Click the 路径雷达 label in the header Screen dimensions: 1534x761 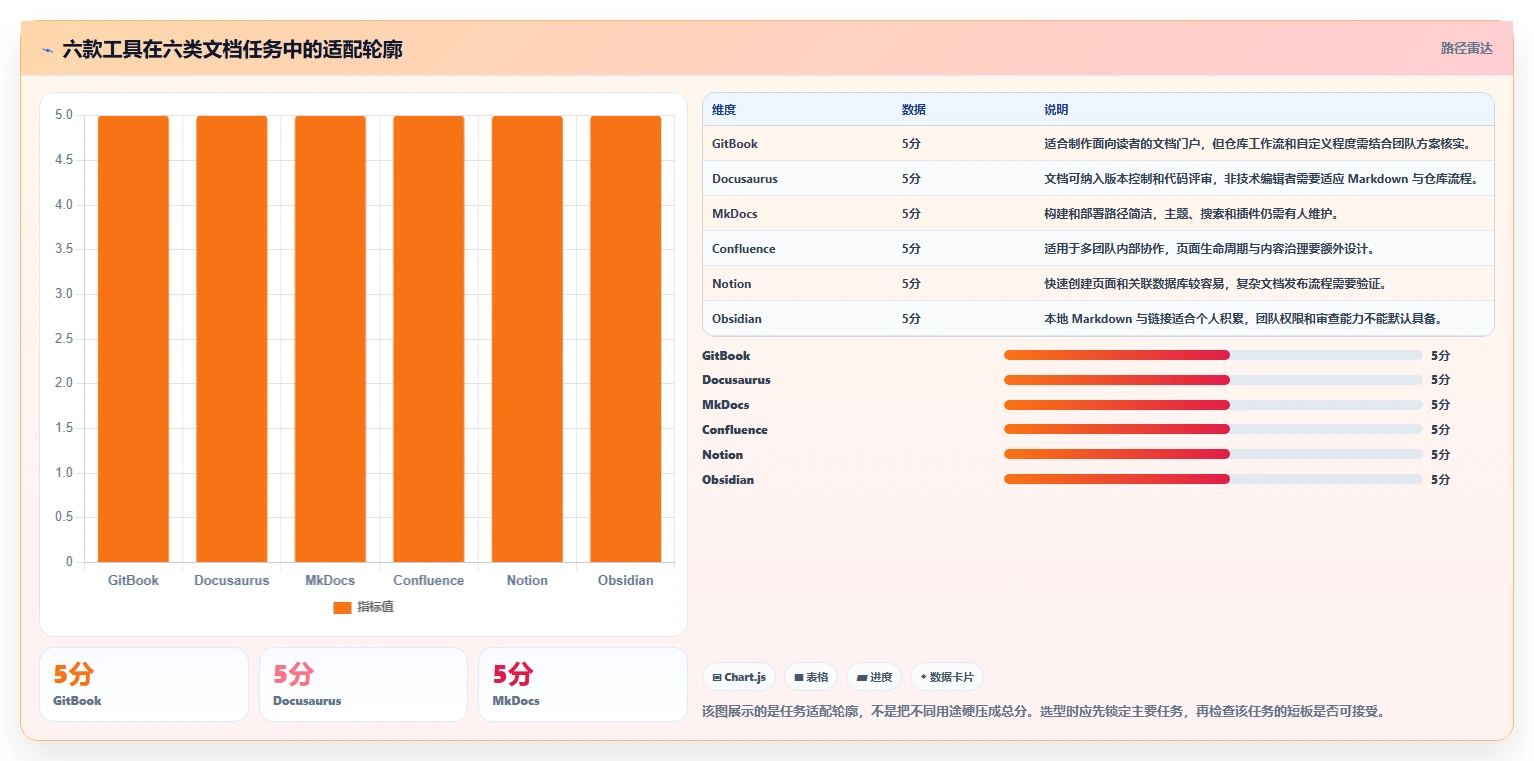click(x=1466, y=48)
